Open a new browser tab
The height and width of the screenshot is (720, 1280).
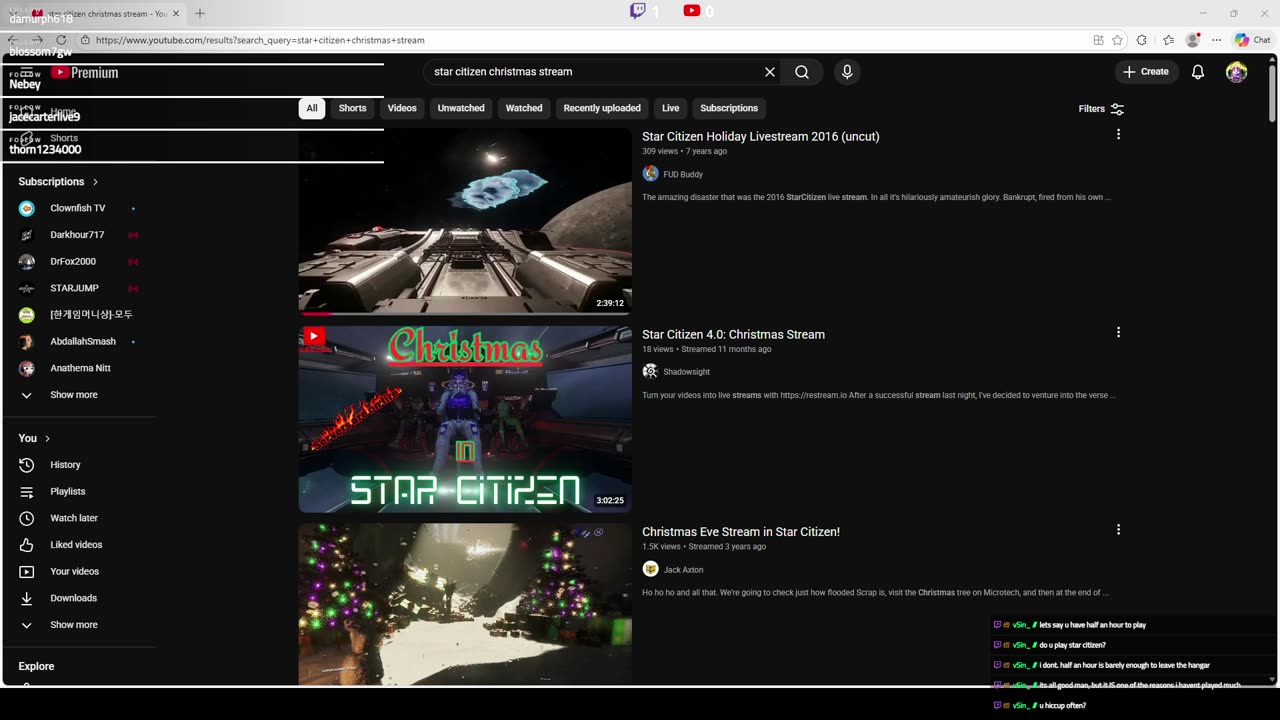(200, 13)
